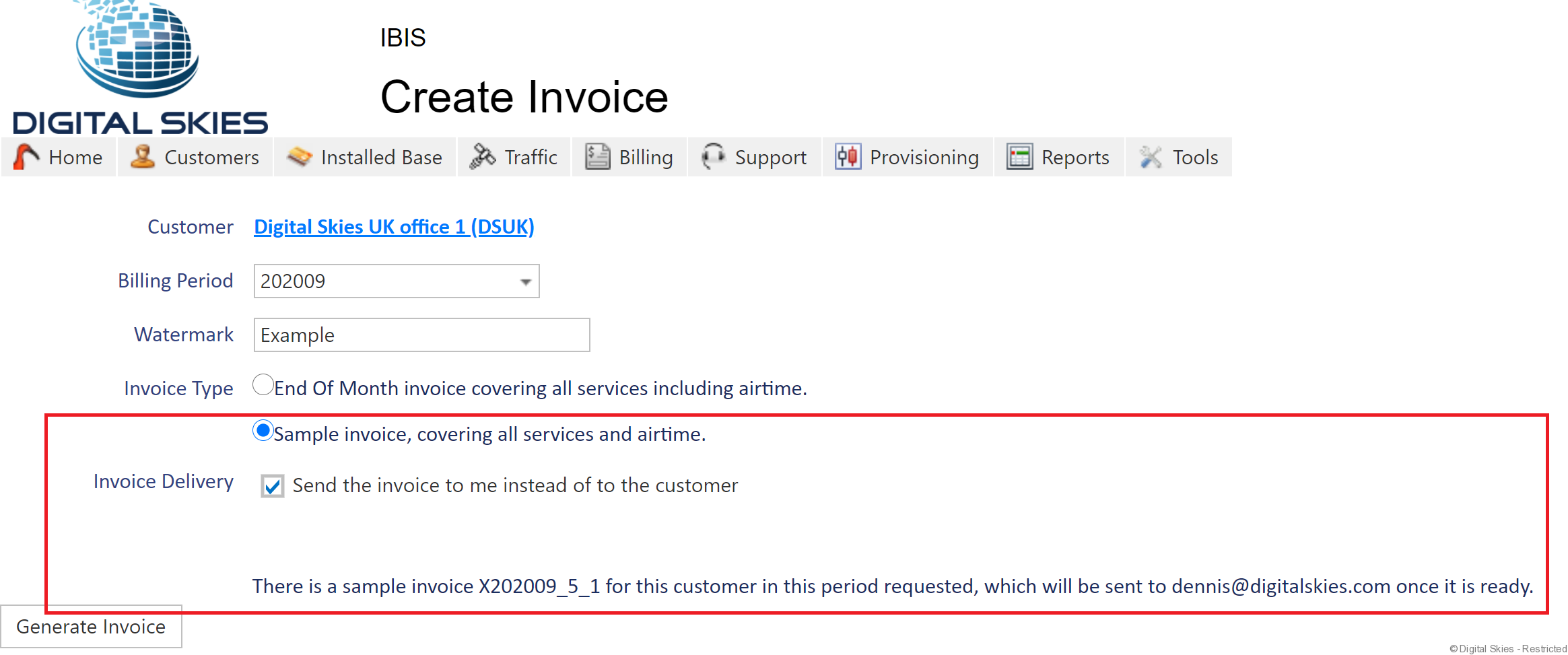Click the Provisioning icon
Image resolution: width=1568 pixels, height=655 pixels.
coord(848,157)
